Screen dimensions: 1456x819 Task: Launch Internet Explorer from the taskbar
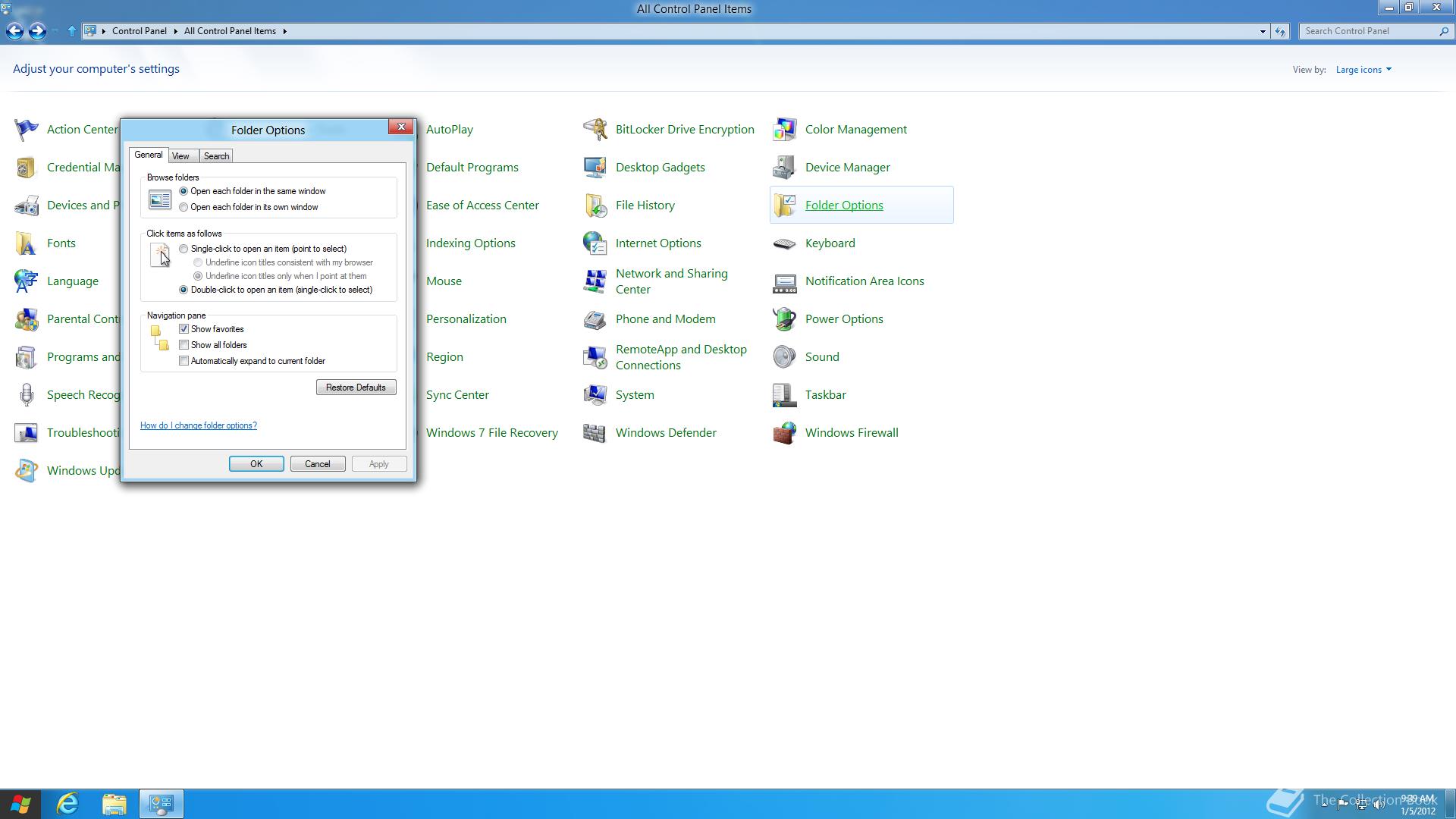click(x=67, y=803)
